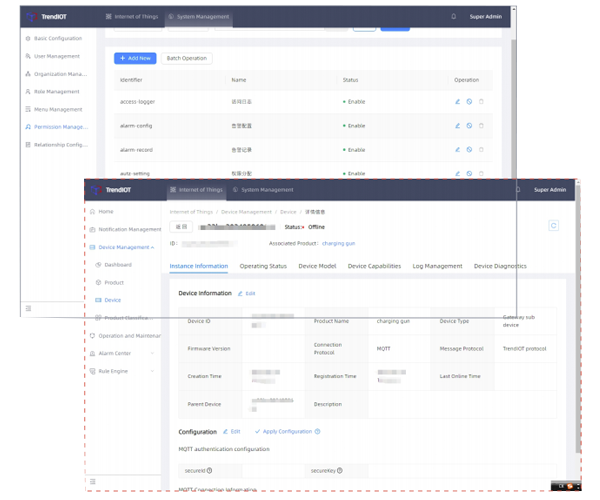Click help icon beside Apply Configuration

[x=318, y=432]
